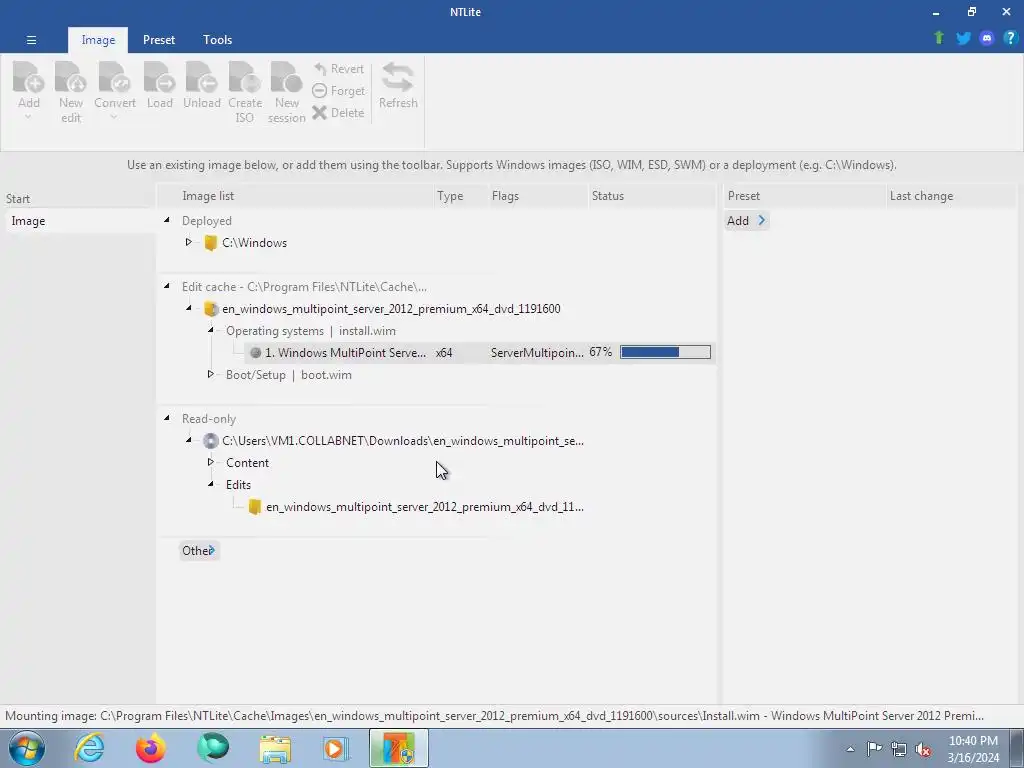The width and height of the screenshot is (1024, 768).
Task: Switch to the Image ribbon tab
Action: (98, 40)
